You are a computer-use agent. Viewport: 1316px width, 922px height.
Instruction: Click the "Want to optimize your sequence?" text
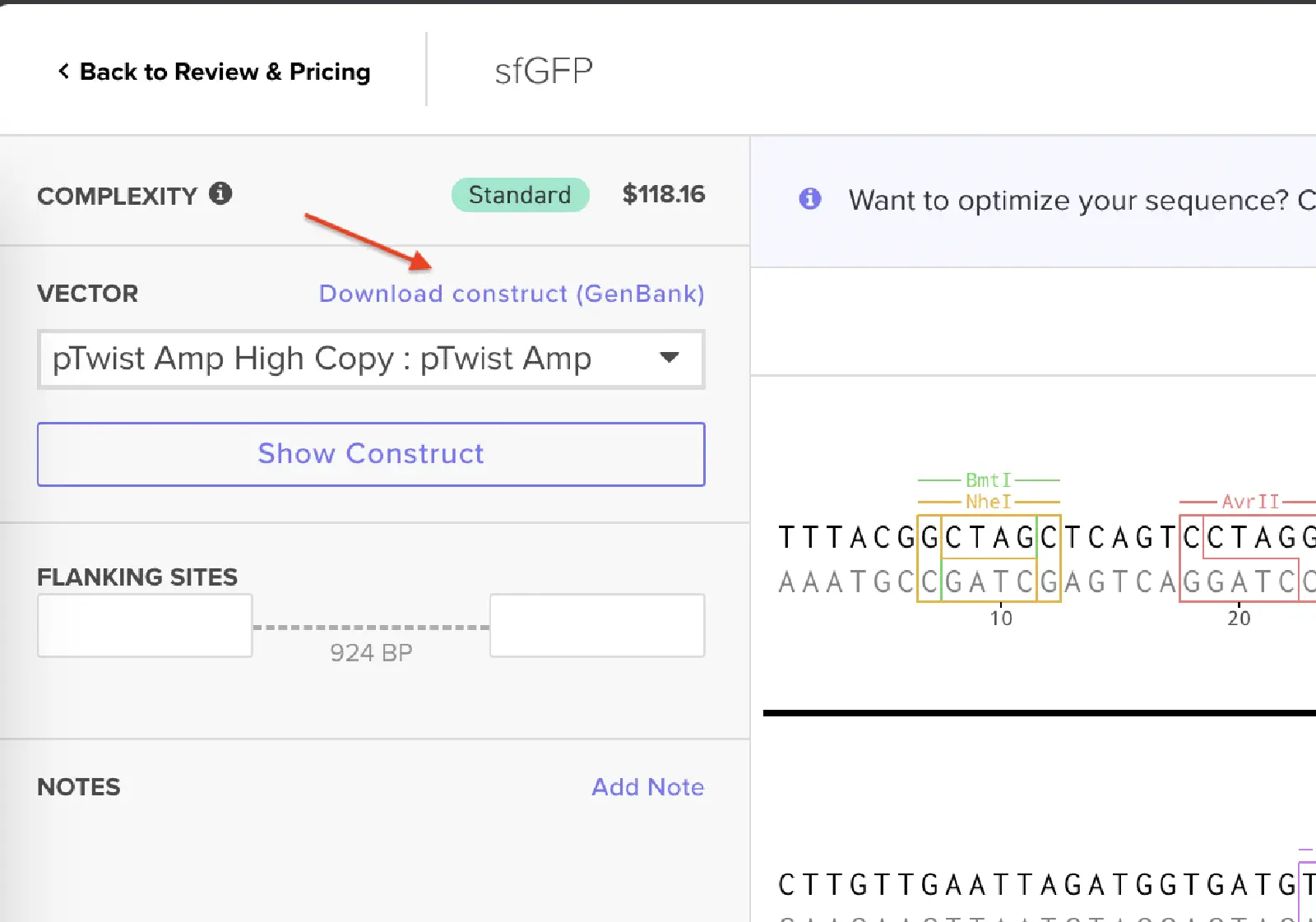click(x=1069, y=200)
